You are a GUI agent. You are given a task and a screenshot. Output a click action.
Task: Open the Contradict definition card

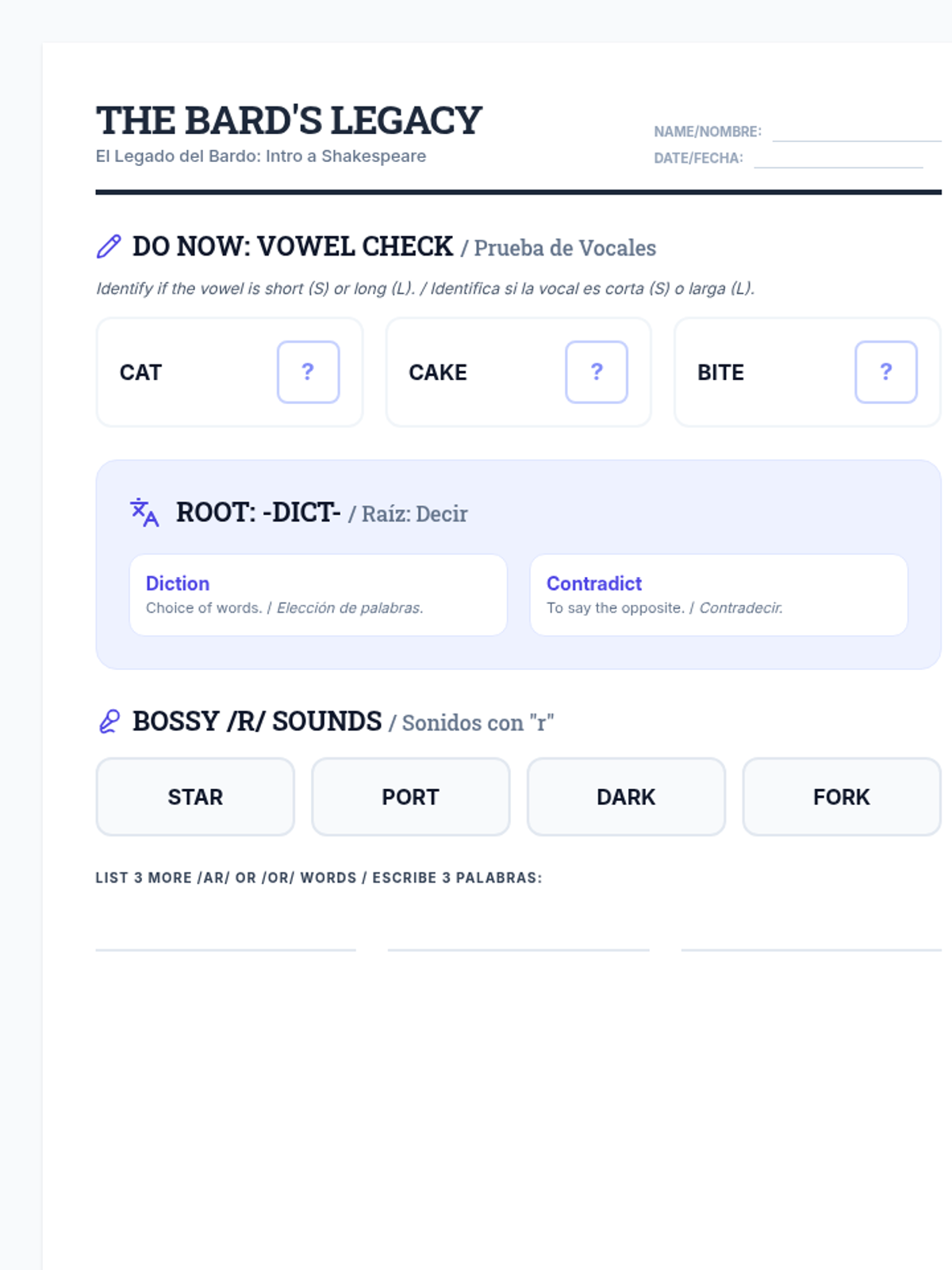(x=719, y=595)
